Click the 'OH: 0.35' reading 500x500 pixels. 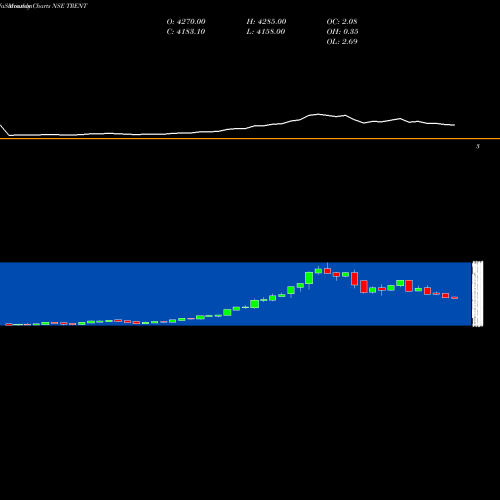click(x=342, y=32)
